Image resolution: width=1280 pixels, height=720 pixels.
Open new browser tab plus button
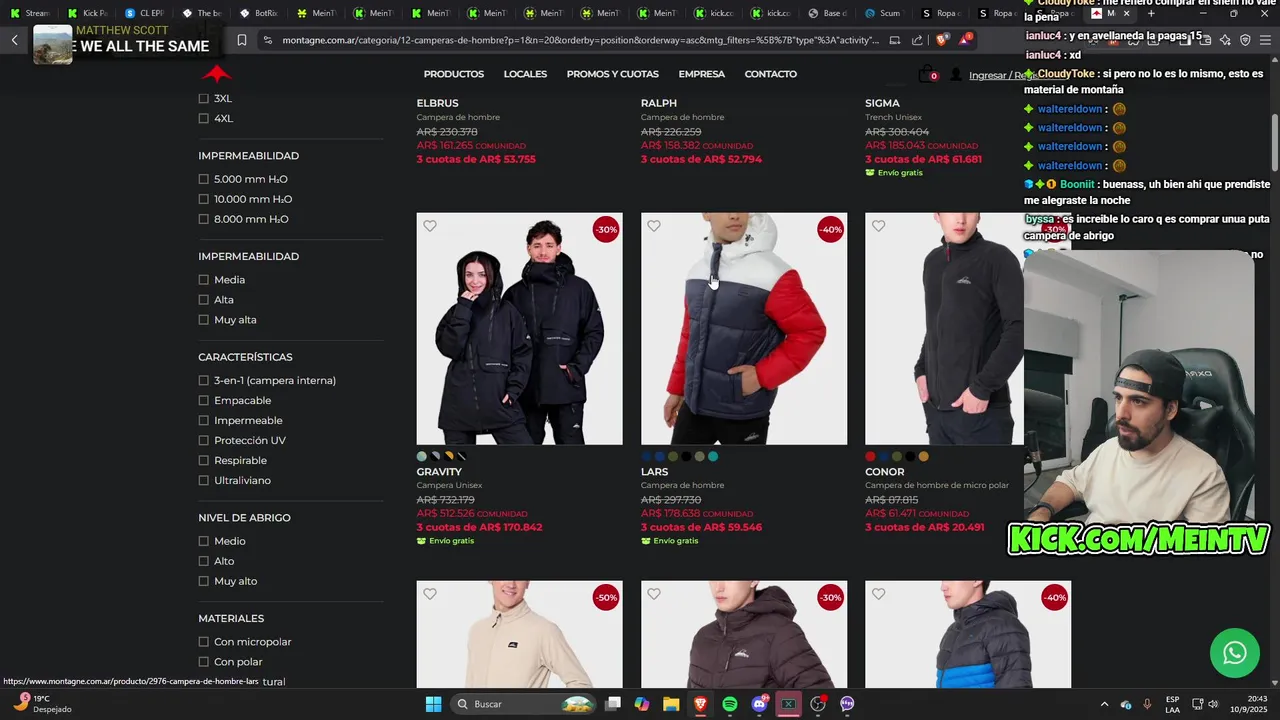coord(1151,13)
